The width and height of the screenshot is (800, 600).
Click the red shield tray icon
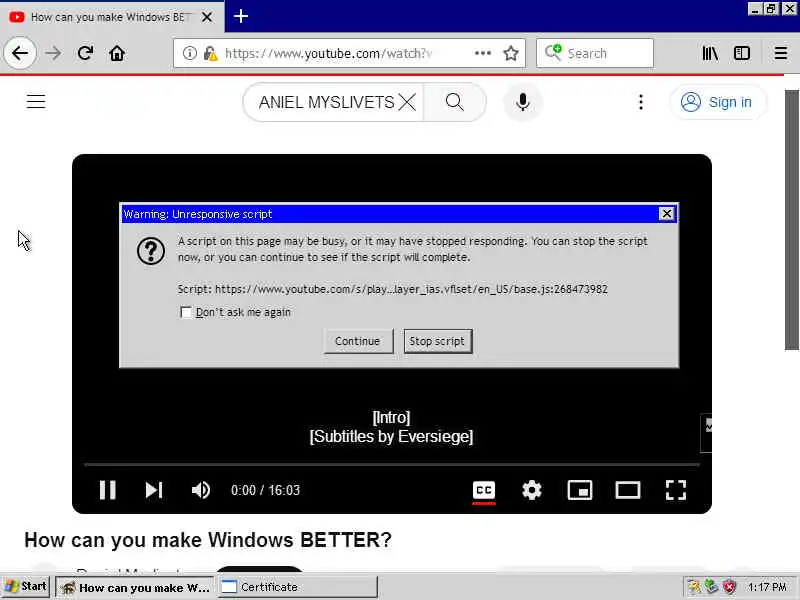(730, 587)
